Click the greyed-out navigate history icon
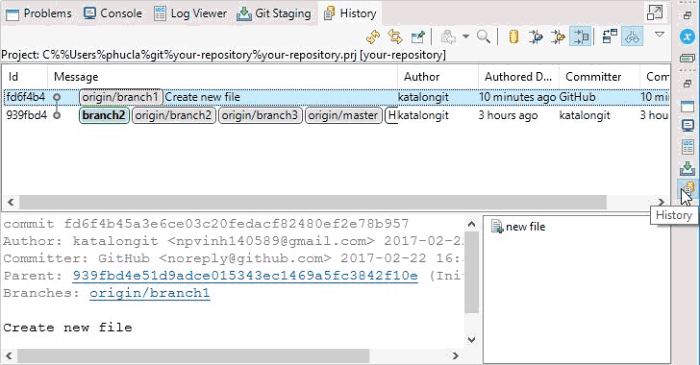The height and width of the screenshot is (365, 700). (x=448, y=37)
